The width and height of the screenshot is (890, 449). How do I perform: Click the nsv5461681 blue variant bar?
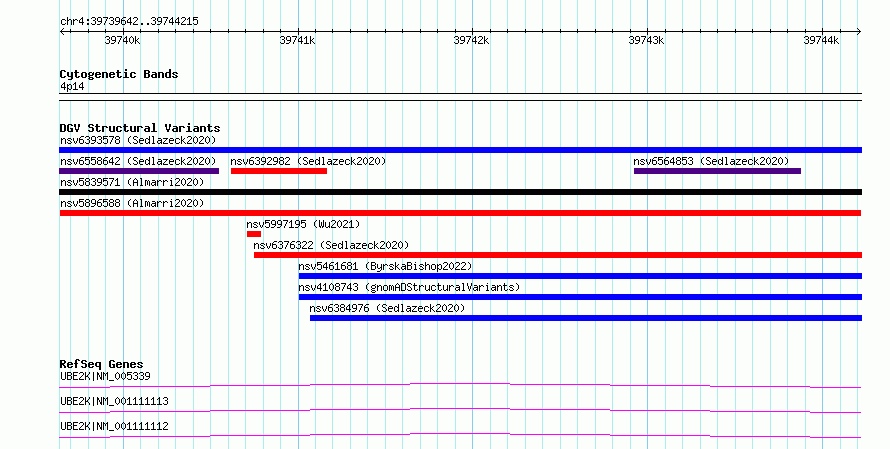pos(580,276)
